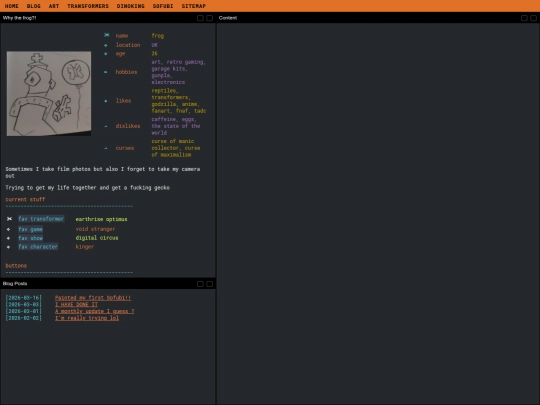This screenshot has height=405, width=540.
Task: Open the TRANSFORMERS nav item
Action: click(x=88, y=6)
